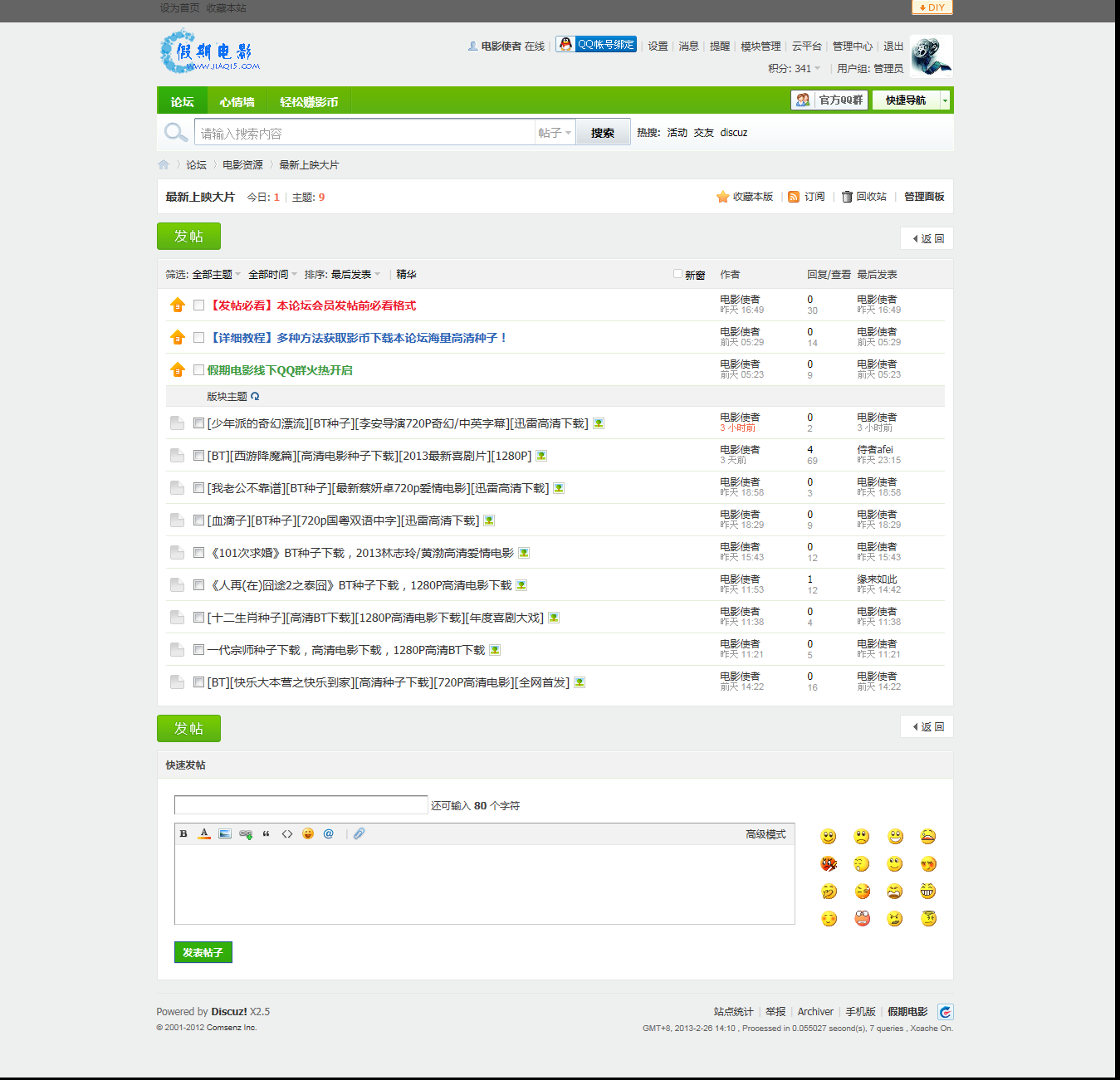Viewport: 1120px width, 1080px height.
Task: Open the 帖子 search type dropdown
Action: [x=555, y=133]
